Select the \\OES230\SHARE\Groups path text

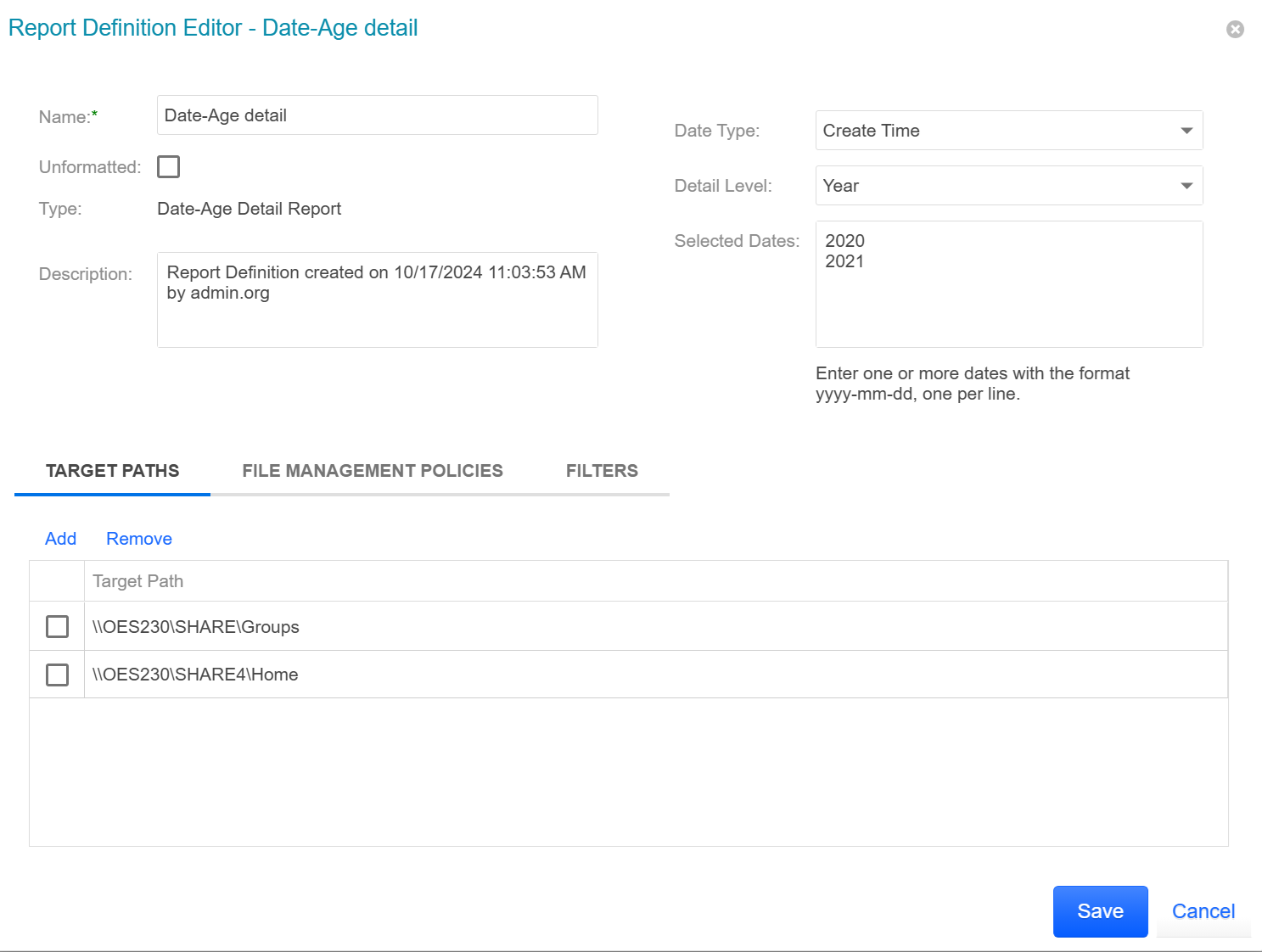[196, 627]
